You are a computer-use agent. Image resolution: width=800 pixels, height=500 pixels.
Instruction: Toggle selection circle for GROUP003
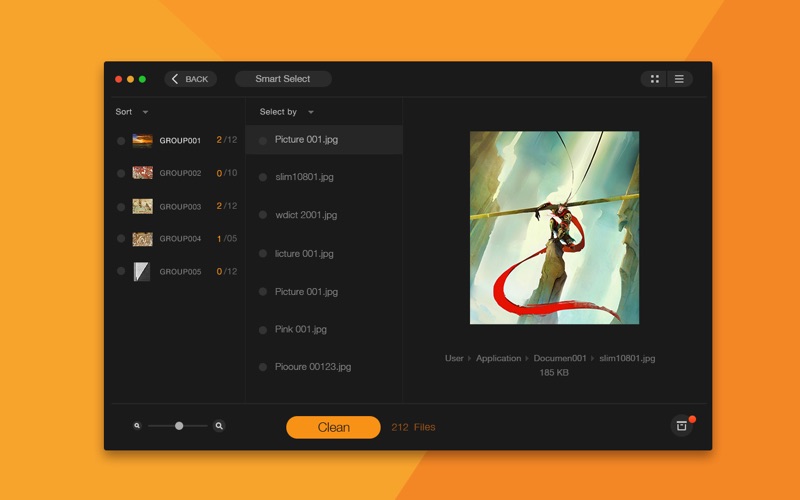click(x=121, y=207)
